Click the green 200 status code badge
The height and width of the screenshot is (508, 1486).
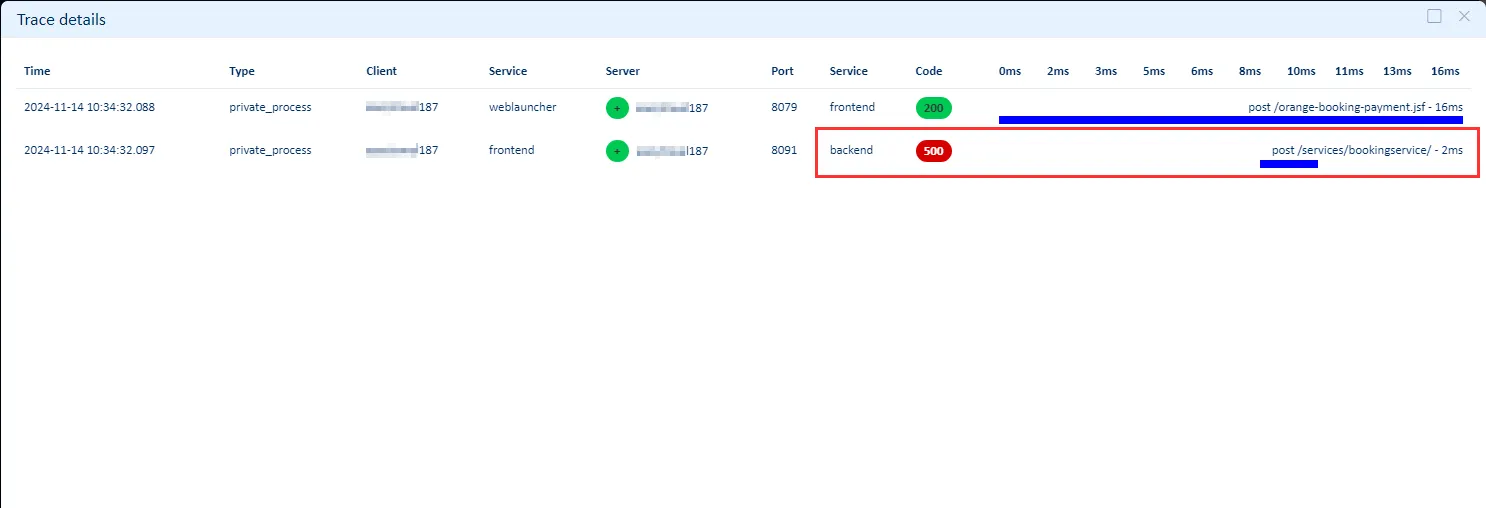pos(933,108)
